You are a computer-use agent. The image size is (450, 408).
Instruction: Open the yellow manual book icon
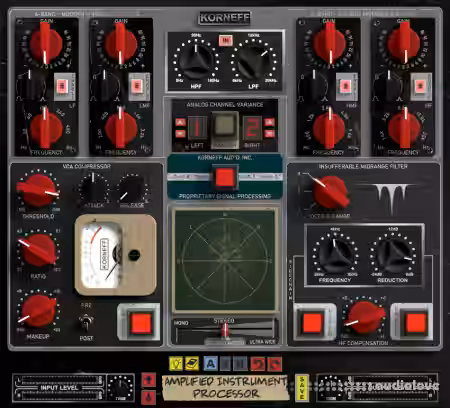point(192,364)
